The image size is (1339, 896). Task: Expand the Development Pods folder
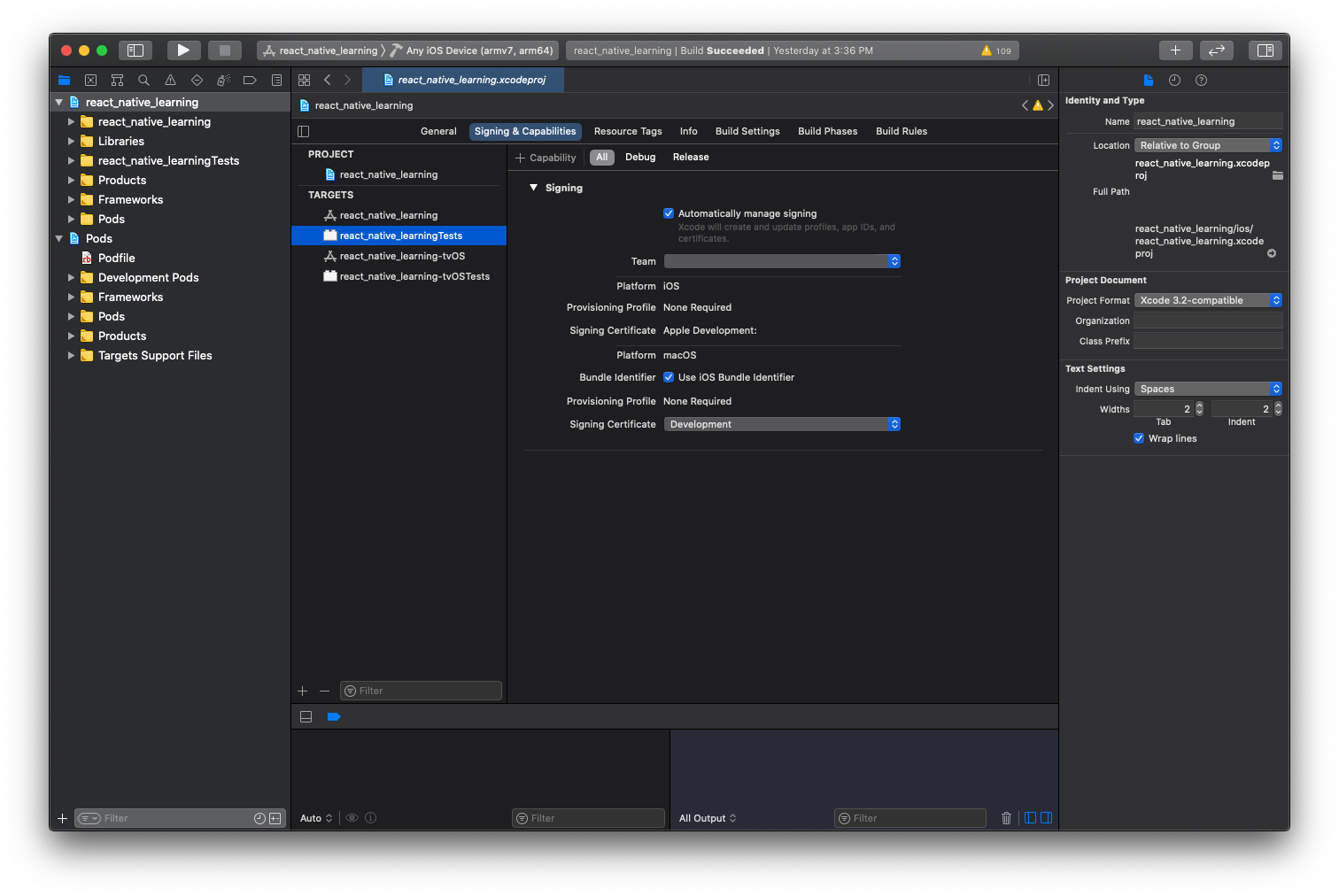coord(71,277)
